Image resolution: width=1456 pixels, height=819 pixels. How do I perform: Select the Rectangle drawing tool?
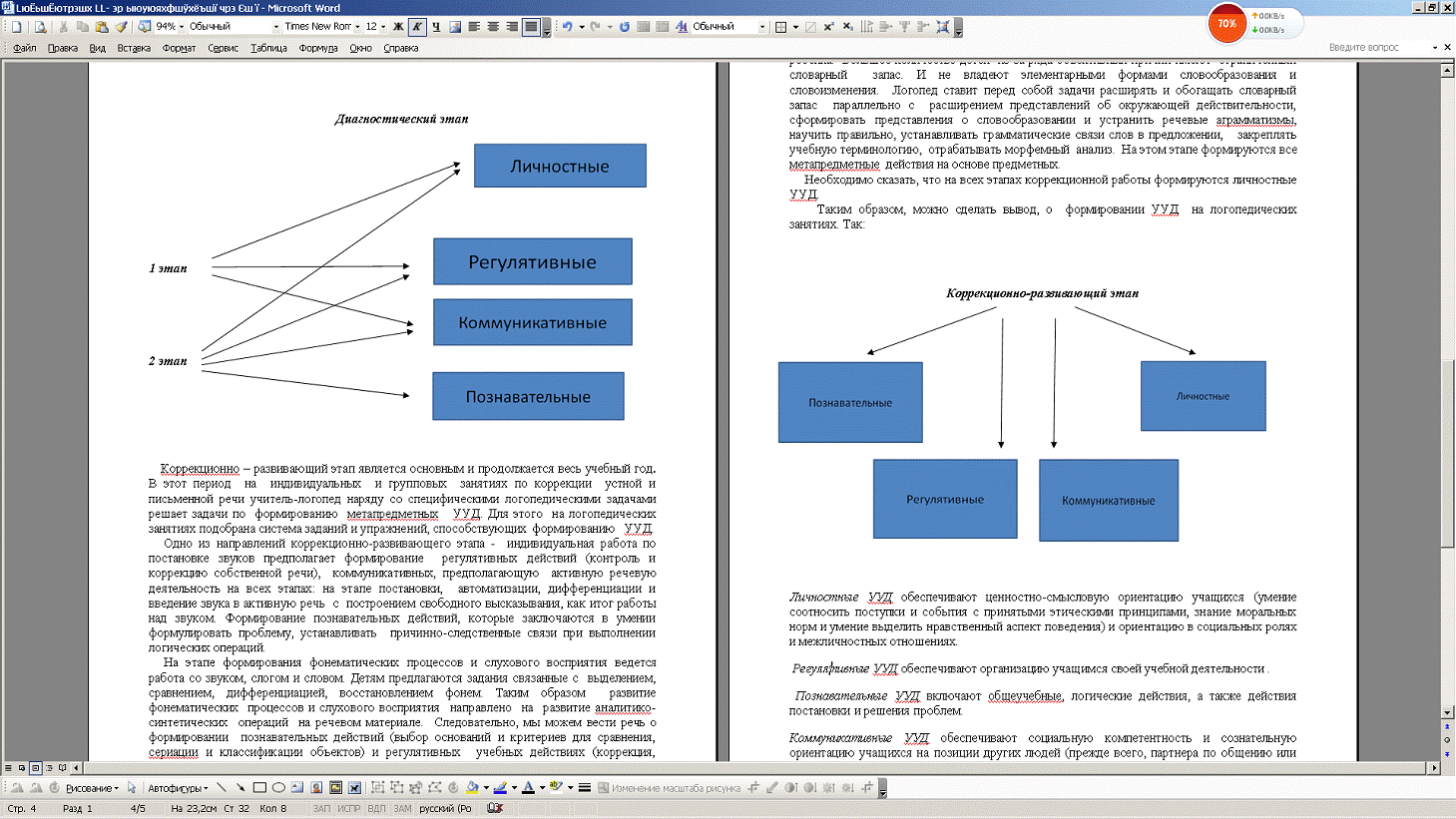click(x=259, y=788)
